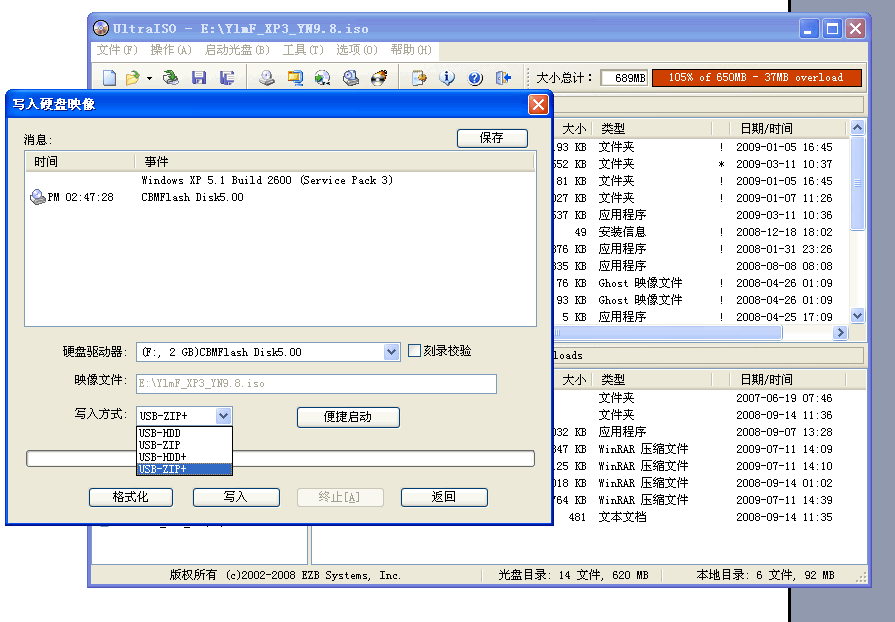Enable the 刻录校验 verify checkbox

click(415, 351)
